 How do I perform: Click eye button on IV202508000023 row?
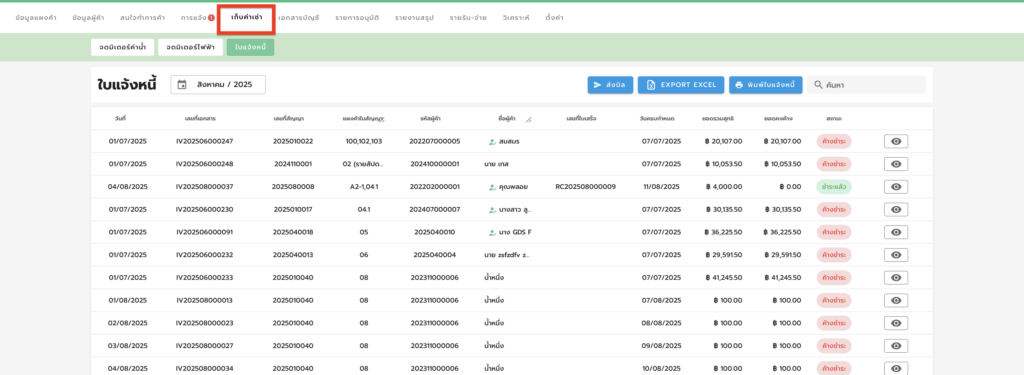896,323
